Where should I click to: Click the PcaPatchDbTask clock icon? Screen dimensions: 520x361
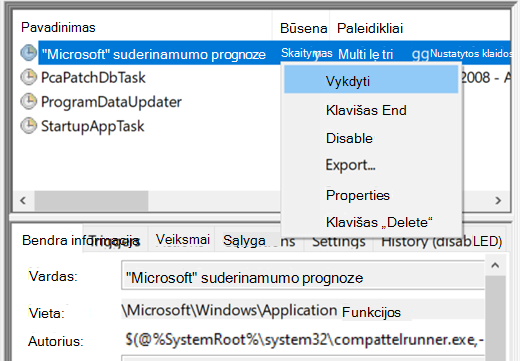coord(29,77)
